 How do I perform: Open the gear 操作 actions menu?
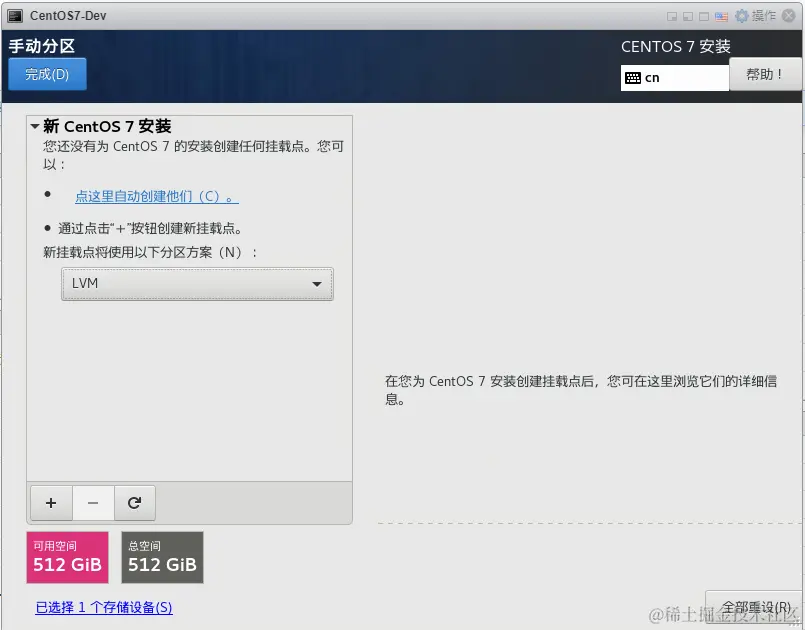(x=755, y=16)
